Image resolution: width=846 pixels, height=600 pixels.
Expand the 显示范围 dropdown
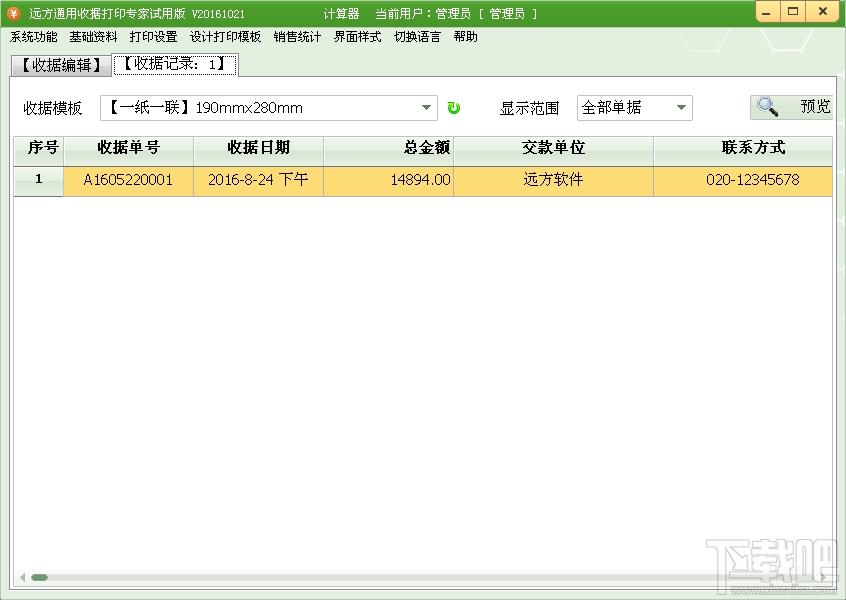(681, 108)
